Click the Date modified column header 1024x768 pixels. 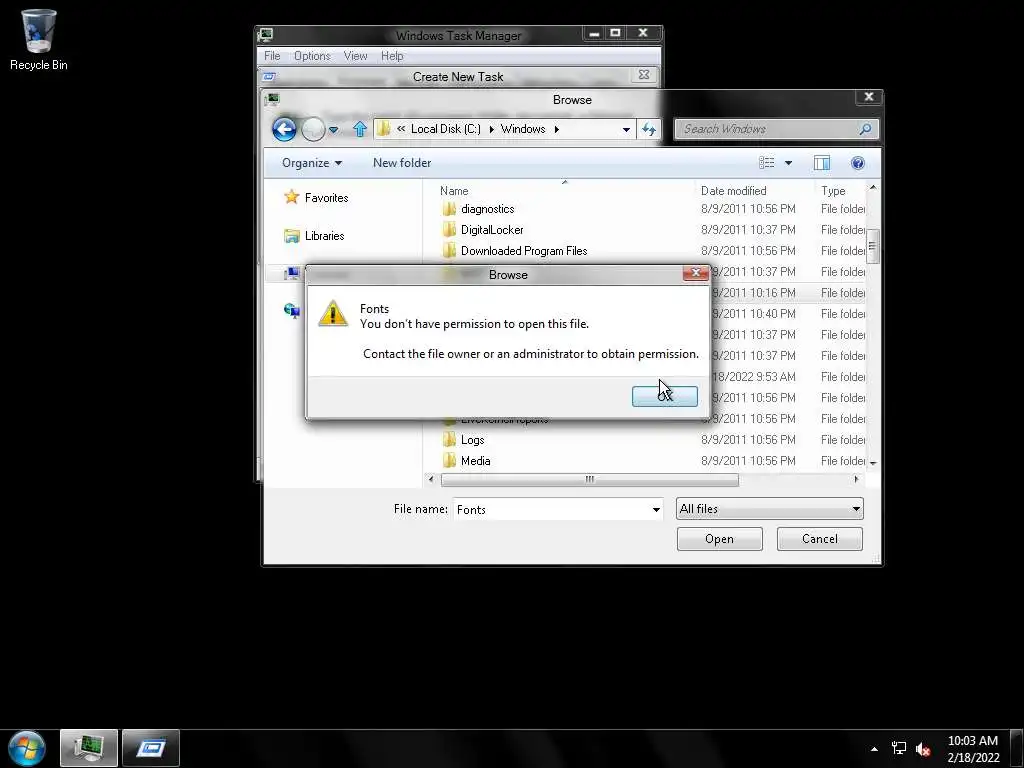[733, 191]
